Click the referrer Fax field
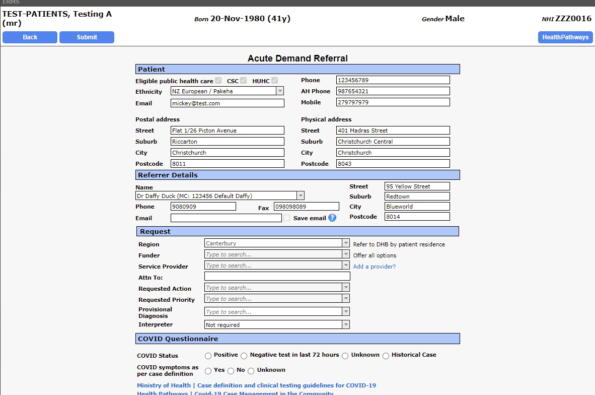595x395 pixels. click(307, 206)
